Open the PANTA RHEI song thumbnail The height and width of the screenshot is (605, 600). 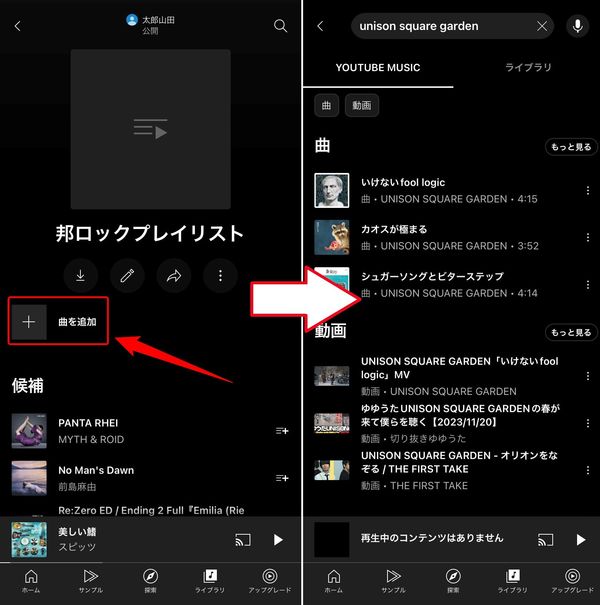point(29,431)
